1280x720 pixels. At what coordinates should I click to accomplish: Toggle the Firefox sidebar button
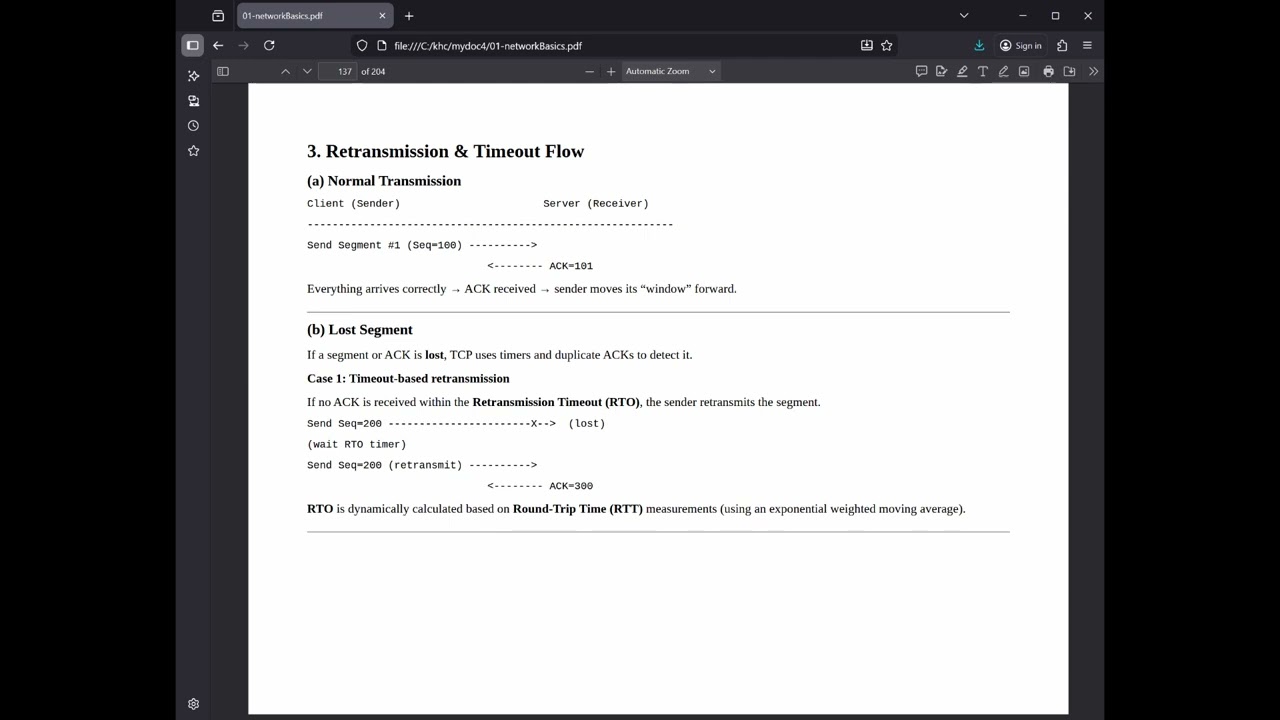click(193, 45)
